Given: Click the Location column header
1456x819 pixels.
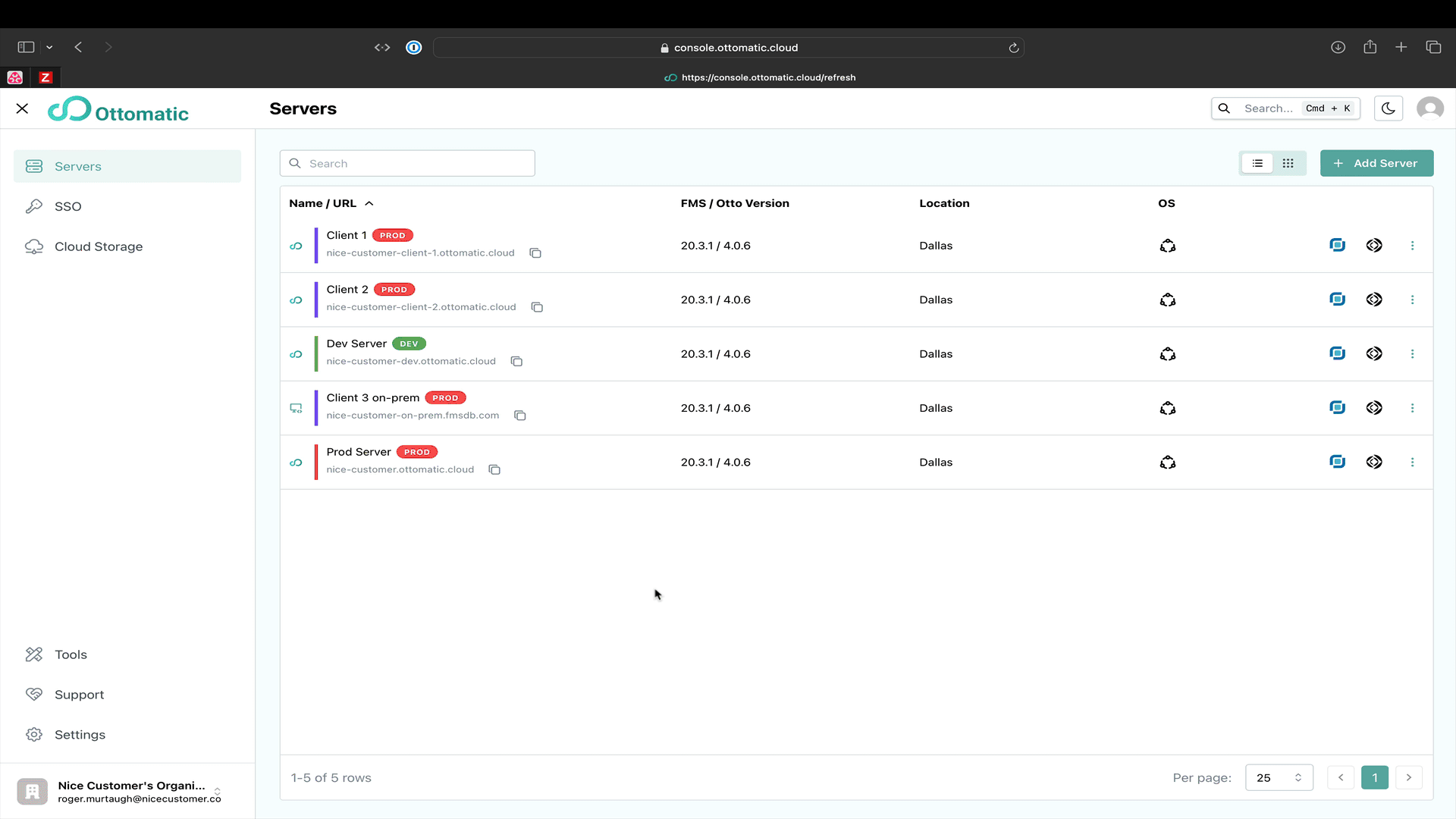Looking at the screenshot, I should coord(944,203).
